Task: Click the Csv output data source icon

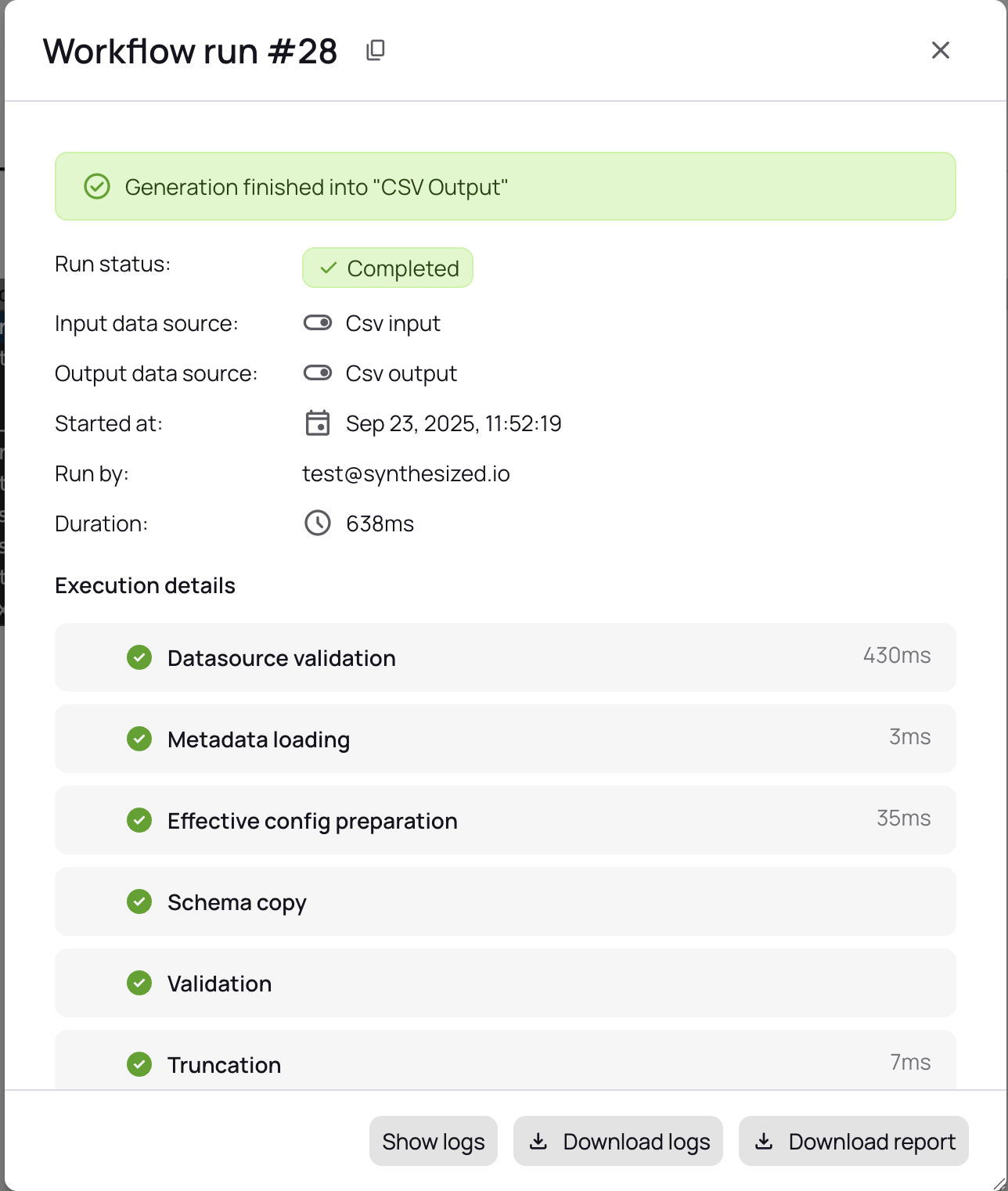Action: (318, 373)
